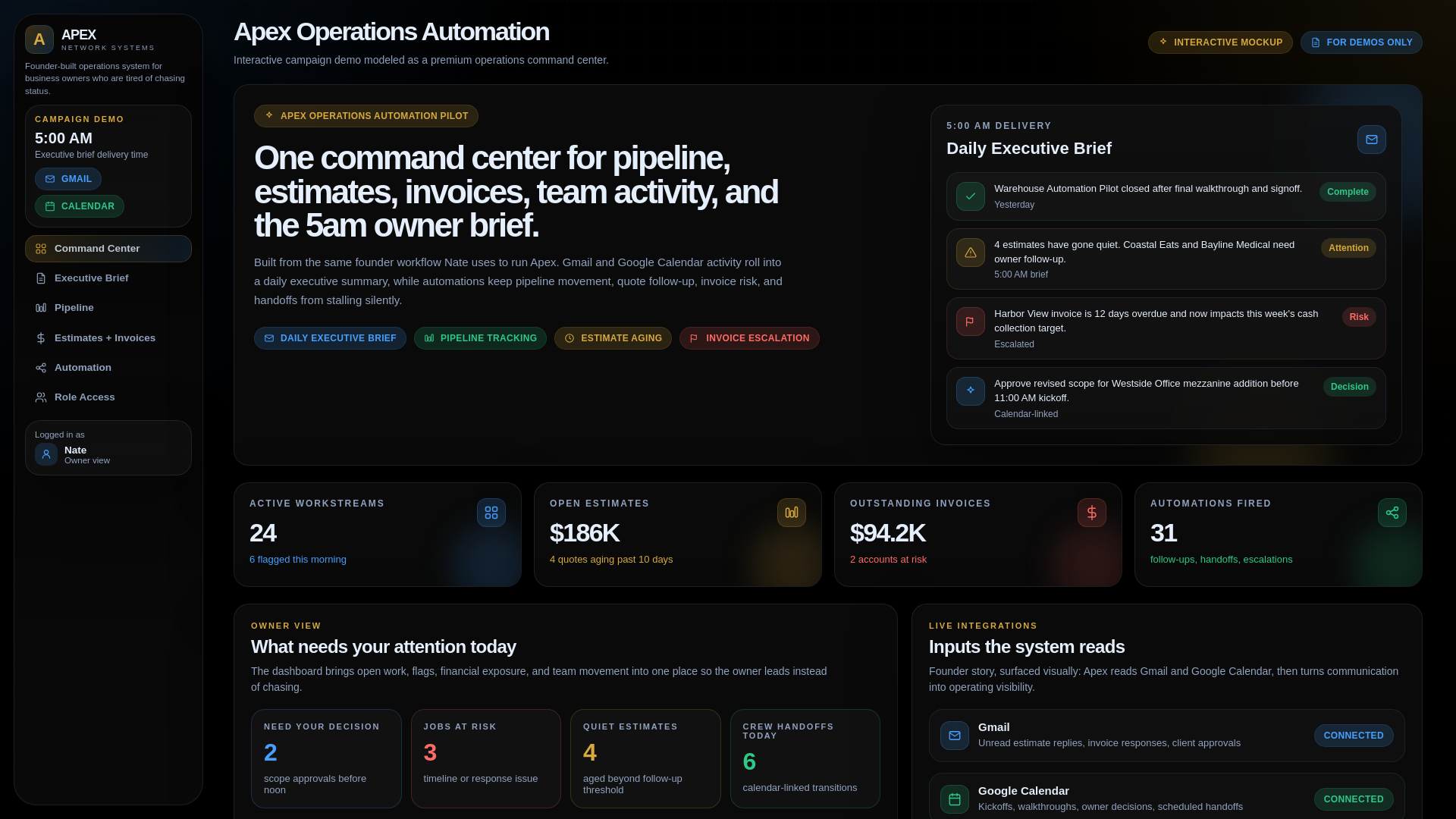Click the 'Logged in as' Nate profile card
The width and height of the screenshot is (1456, 819).
[x=108, y=448]
